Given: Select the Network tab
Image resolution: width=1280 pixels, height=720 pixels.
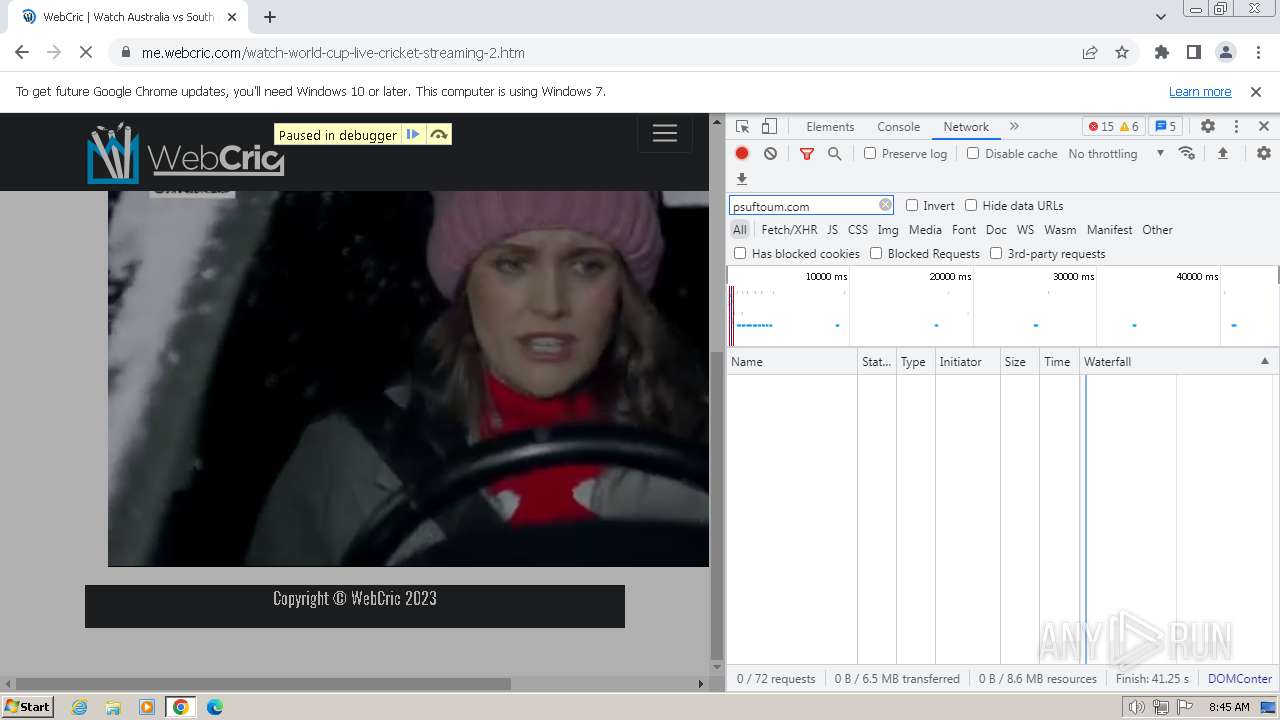Looking at the screenshot, I should point(966,127).
